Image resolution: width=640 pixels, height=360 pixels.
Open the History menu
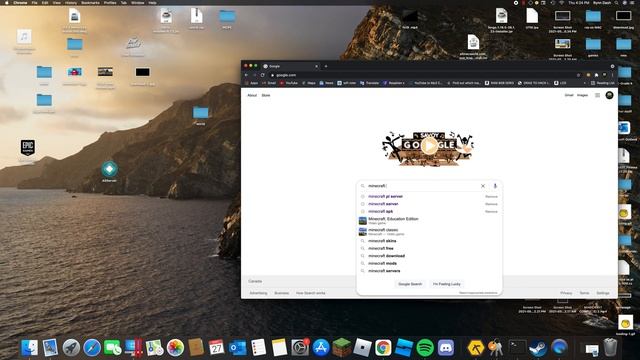pos(71,2)
